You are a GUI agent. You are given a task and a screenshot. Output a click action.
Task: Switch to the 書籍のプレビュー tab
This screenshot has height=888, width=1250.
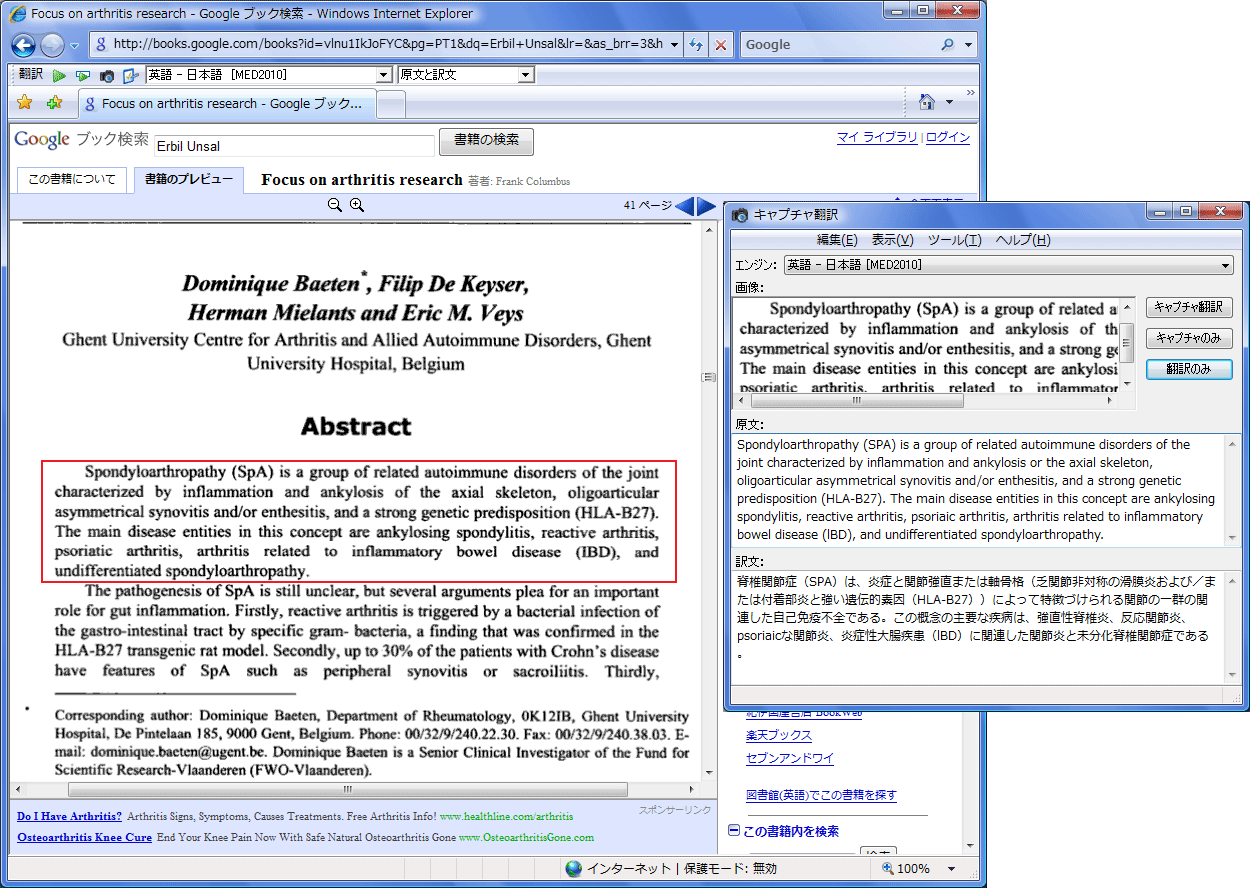pyautogui.click(x=189, y=180)
